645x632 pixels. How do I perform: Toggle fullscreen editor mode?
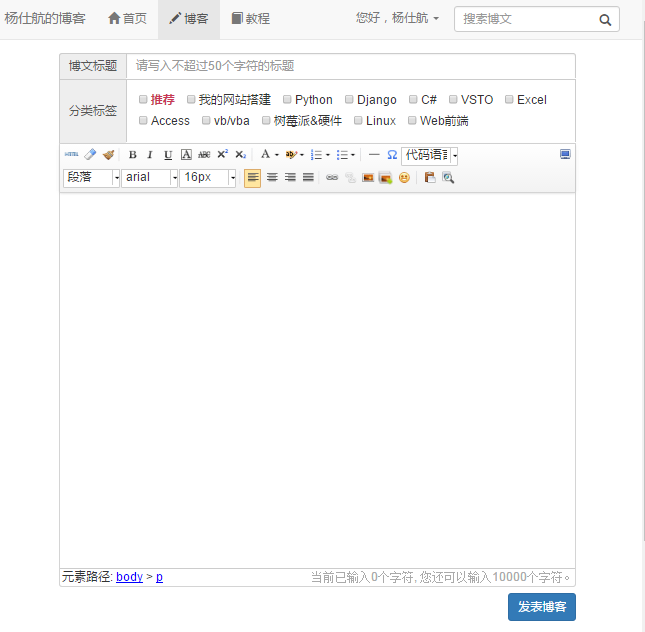(565, 154)
